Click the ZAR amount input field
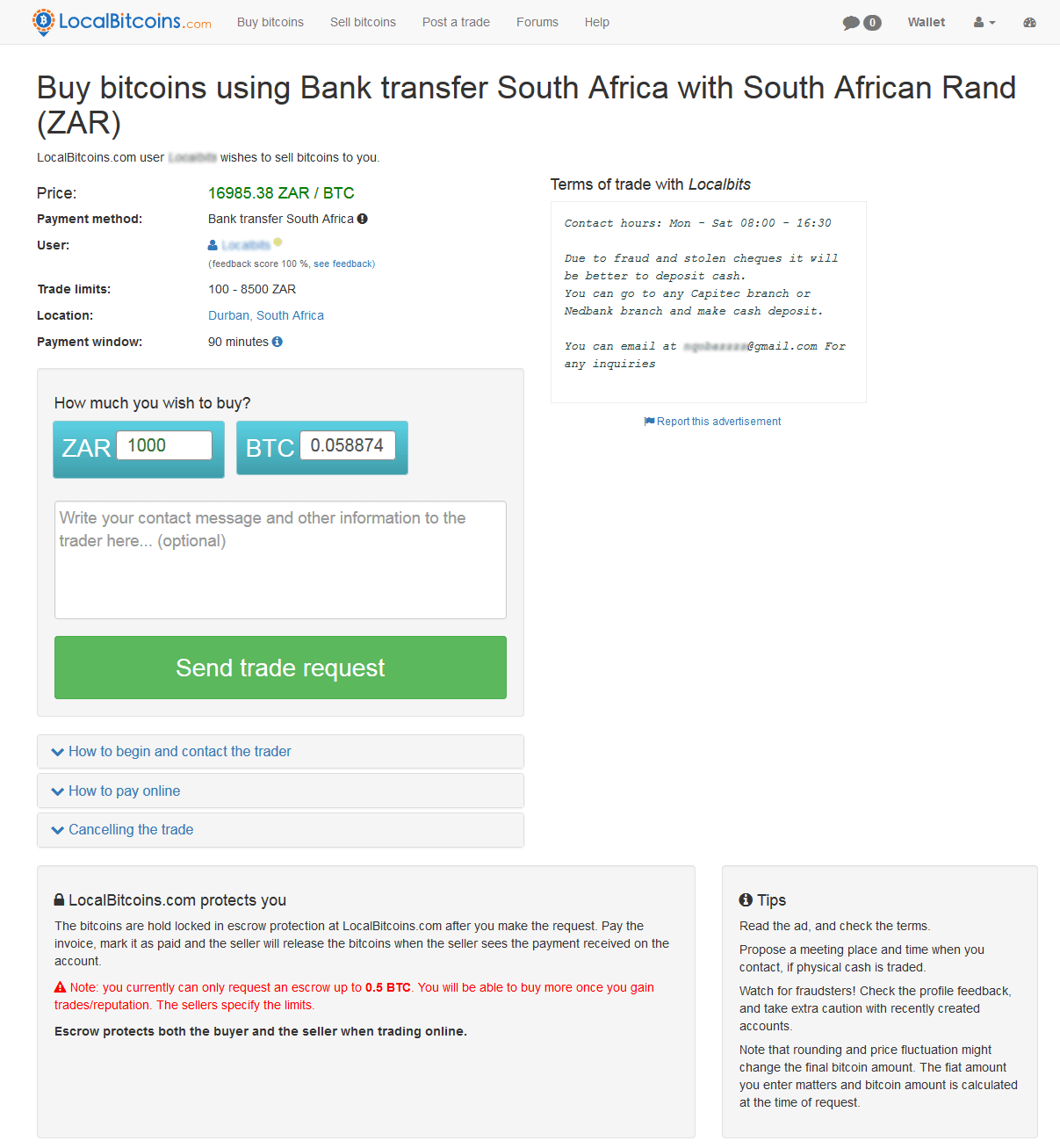 [x=164, y=445]
